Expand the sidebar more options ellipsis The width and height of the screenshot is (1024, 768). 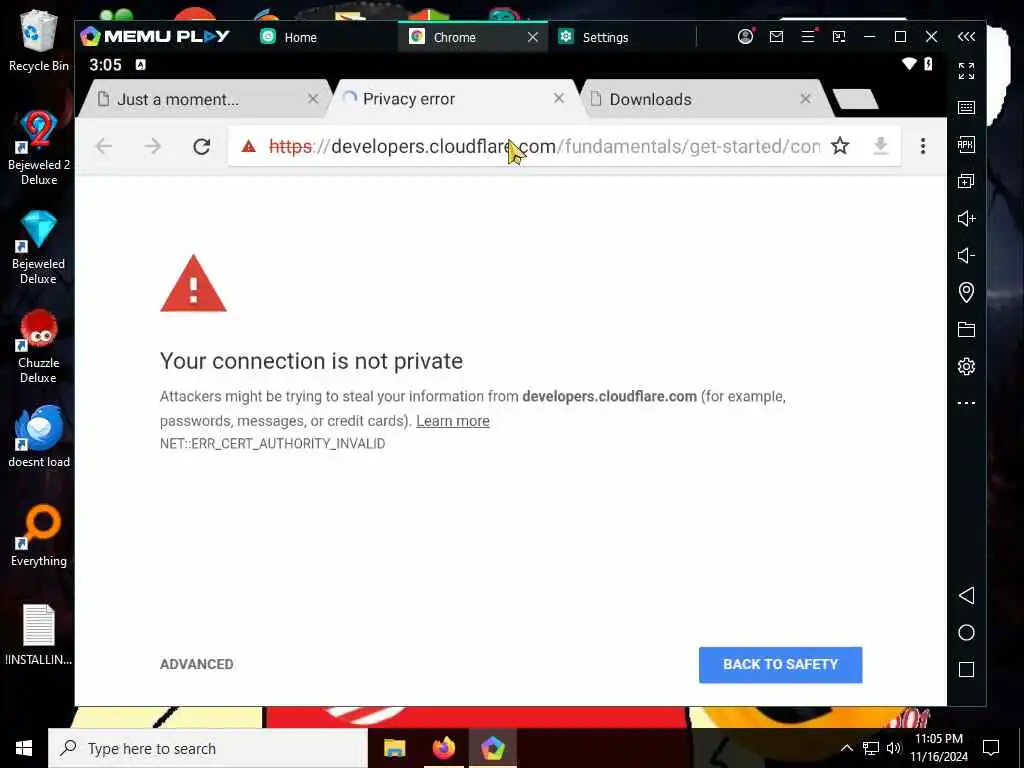[x=966, y=403]
